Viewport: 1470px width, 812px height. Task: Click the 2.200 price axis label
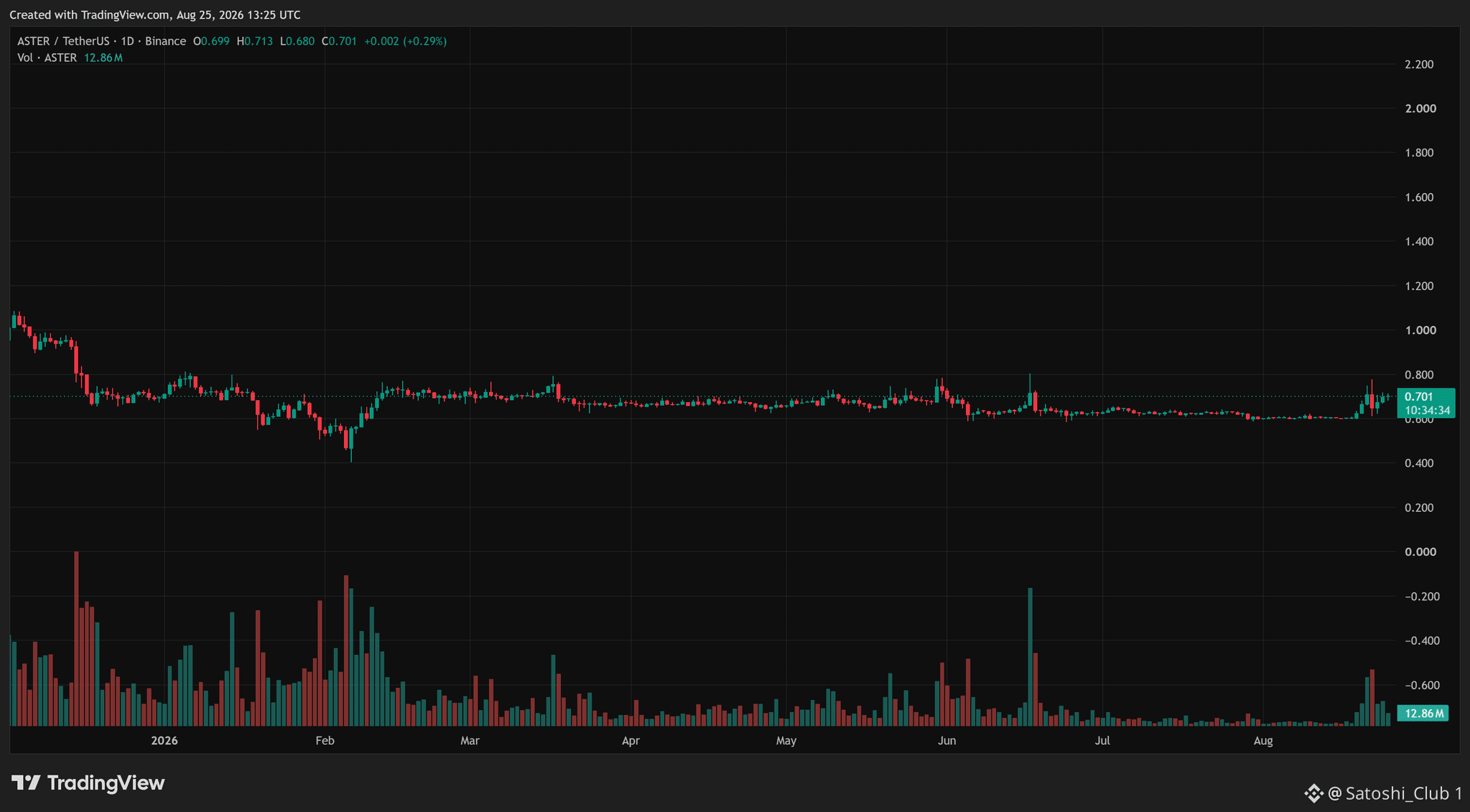pyautogui.click(x=1419, y=65)
